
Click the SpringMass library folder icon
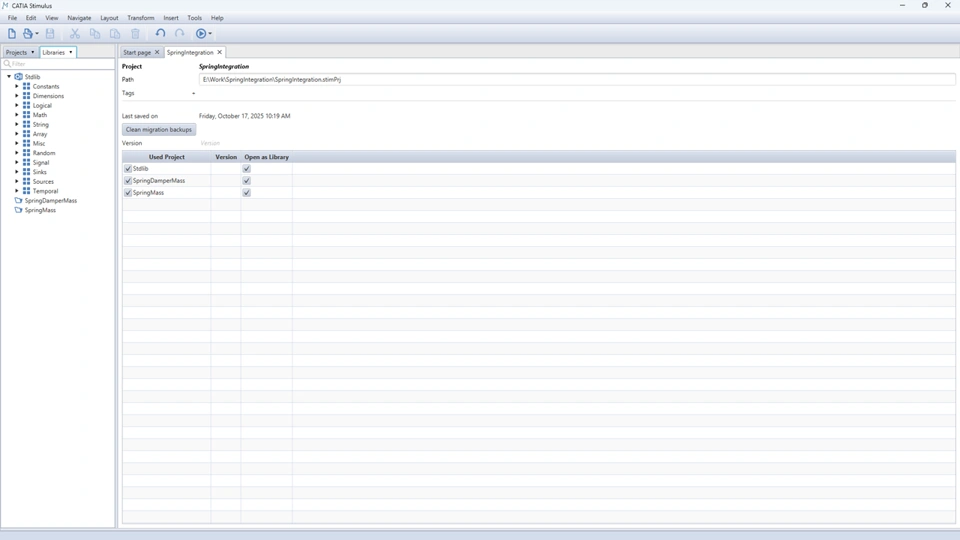pyautogui.click(x=18, y=210)
